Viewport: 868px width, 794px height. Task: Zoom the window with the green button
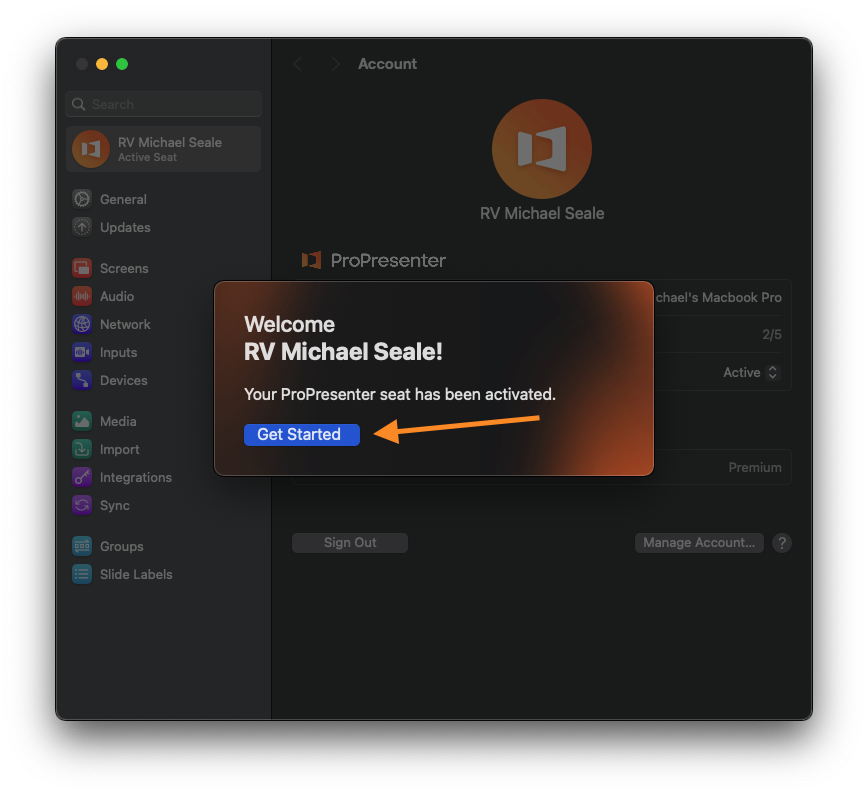coord(122,64)
